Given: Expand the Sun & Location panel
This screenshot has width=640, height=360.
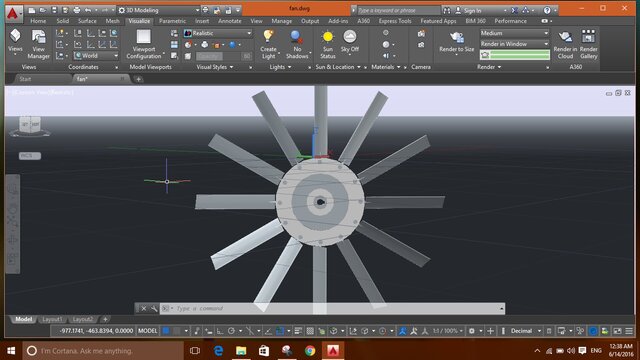Looking at the screenshot, I should coord(338,67).
